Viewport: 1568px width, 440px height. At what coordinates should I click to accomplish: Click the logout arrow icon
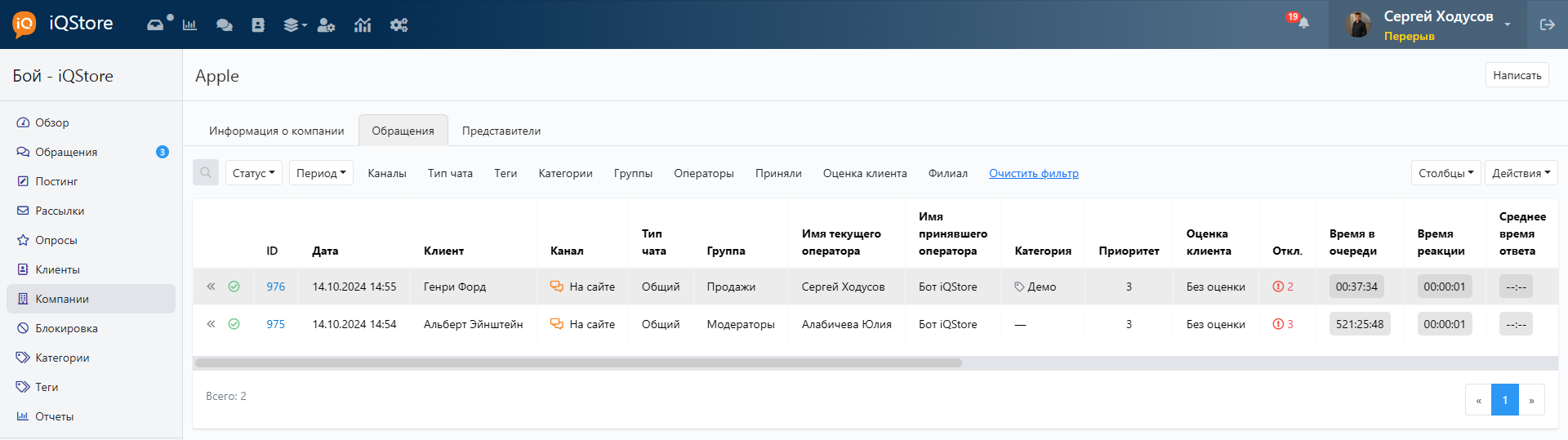tap(1547, 24)
